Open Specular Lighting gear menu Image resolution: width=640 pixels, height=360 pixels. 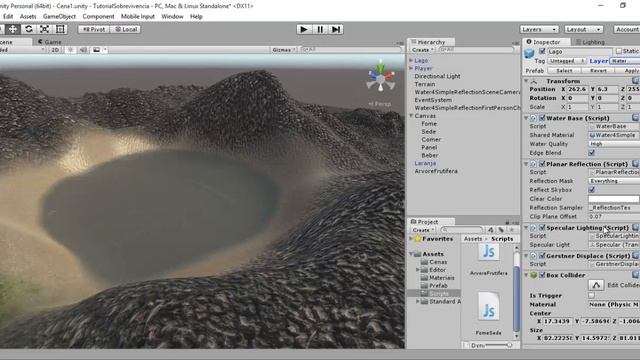point(635,227)
